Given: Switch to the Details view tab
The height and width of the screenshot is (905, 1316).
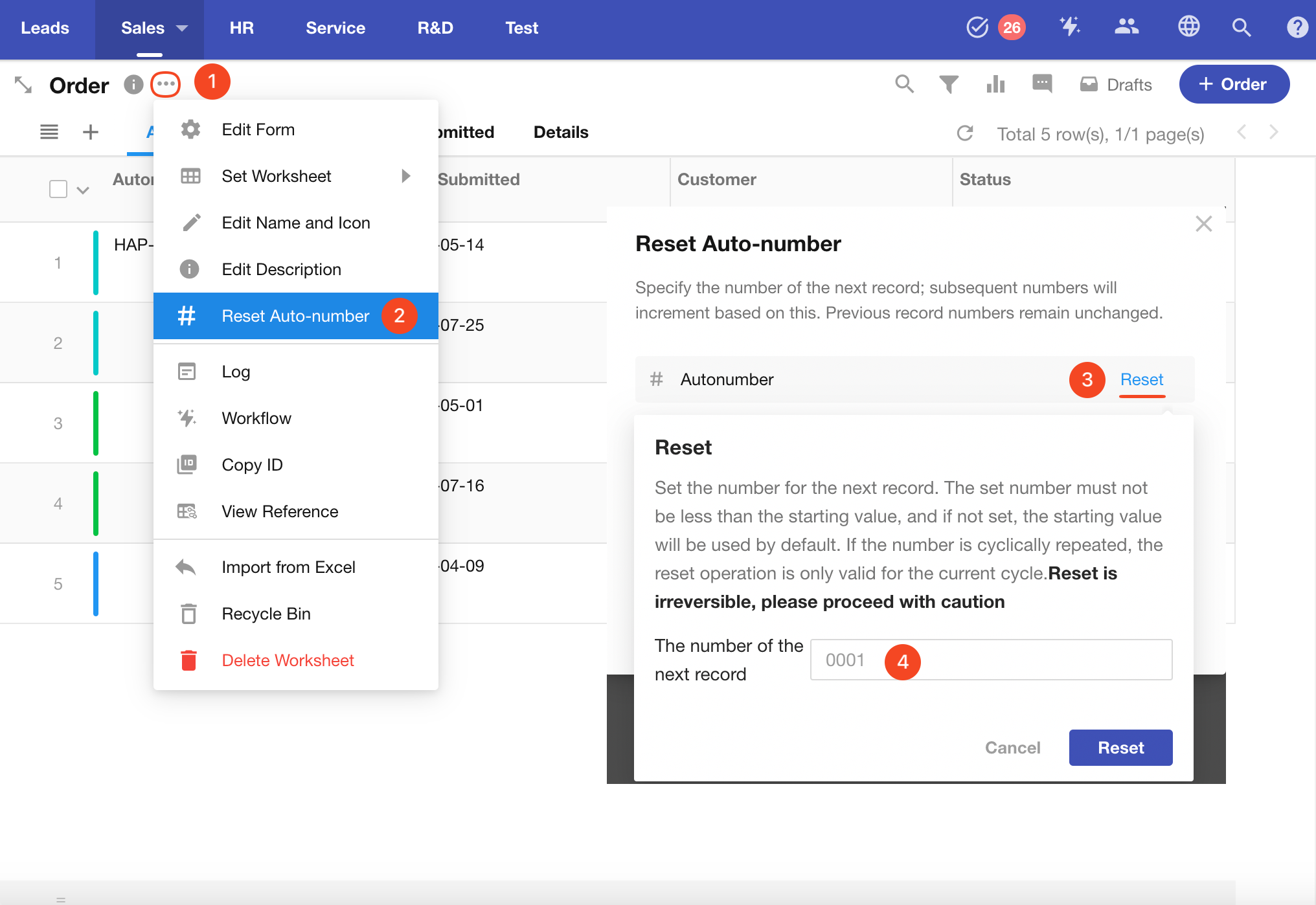Looking at the screenshot, I should [561, 132].
